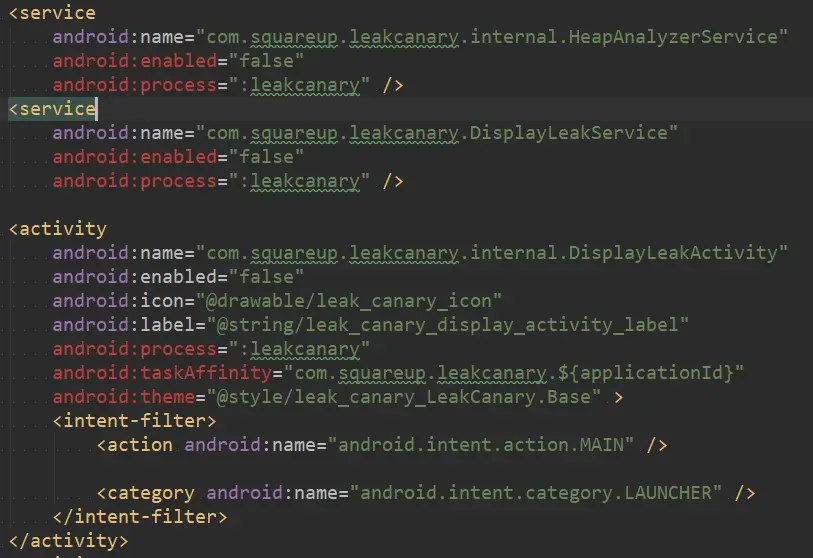Image resolution: width=813 pixels, height=558 pixels.
Task: Click the leak_canary_display_activity_label string value
Action: click(x=448, y=325)
